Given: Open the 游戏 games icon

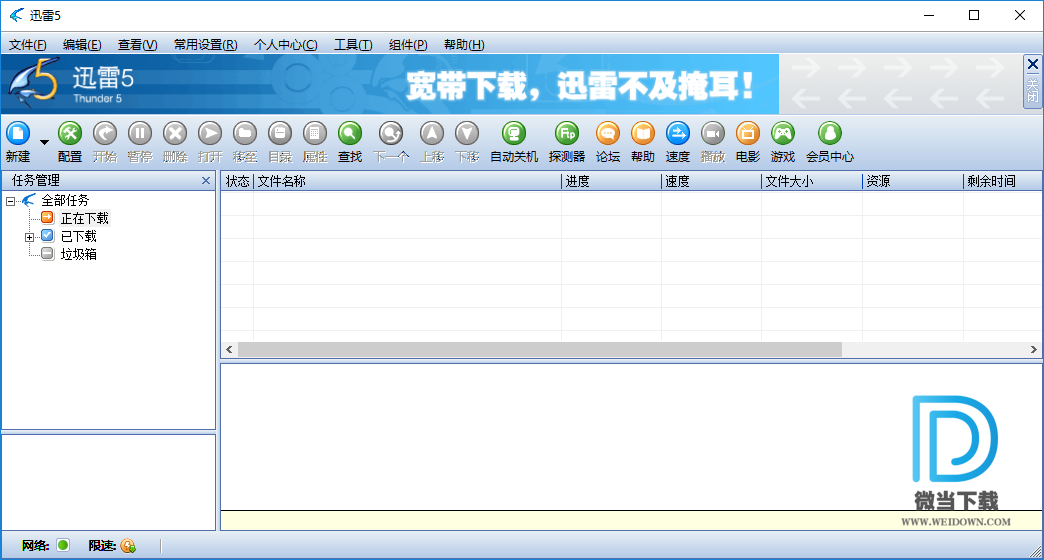Looking at the screenshot, I should tap(783, 134).
